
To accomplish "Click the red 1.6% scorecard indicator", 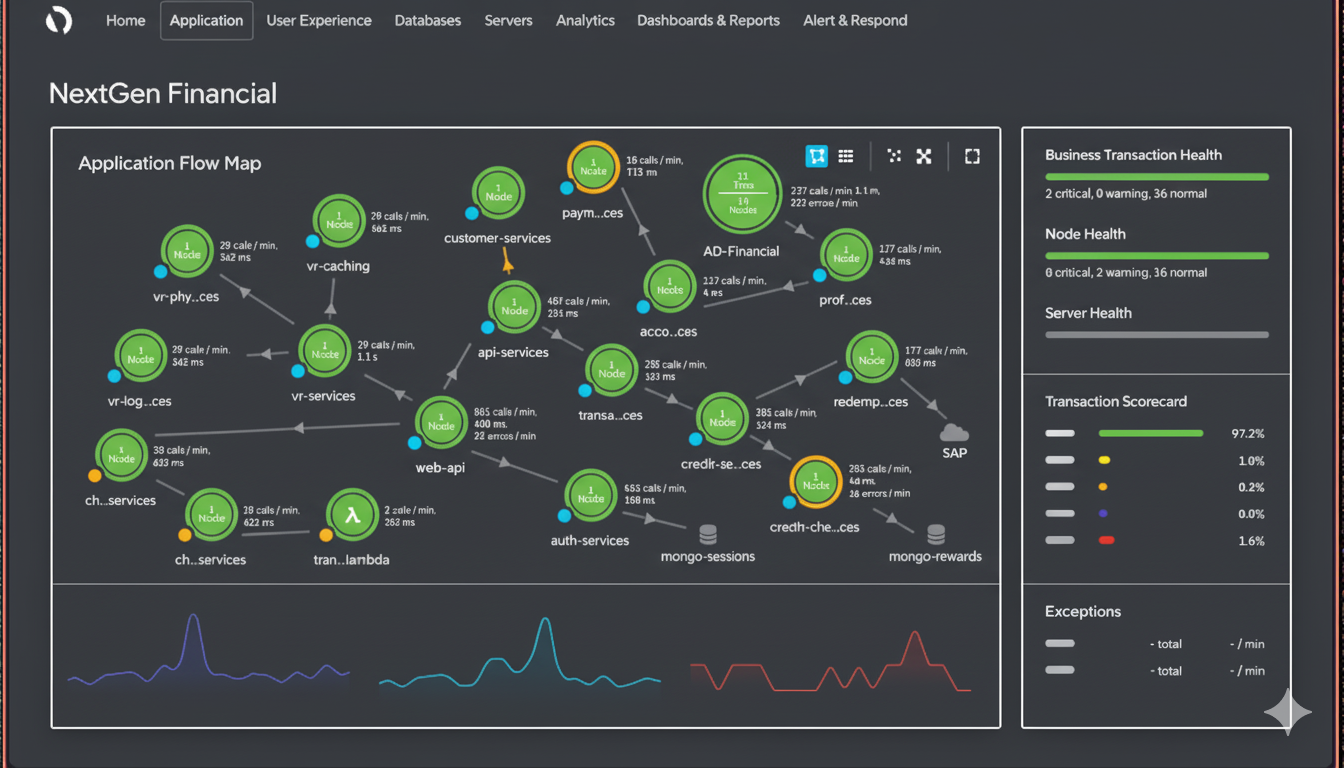I will click(1106, 541).
